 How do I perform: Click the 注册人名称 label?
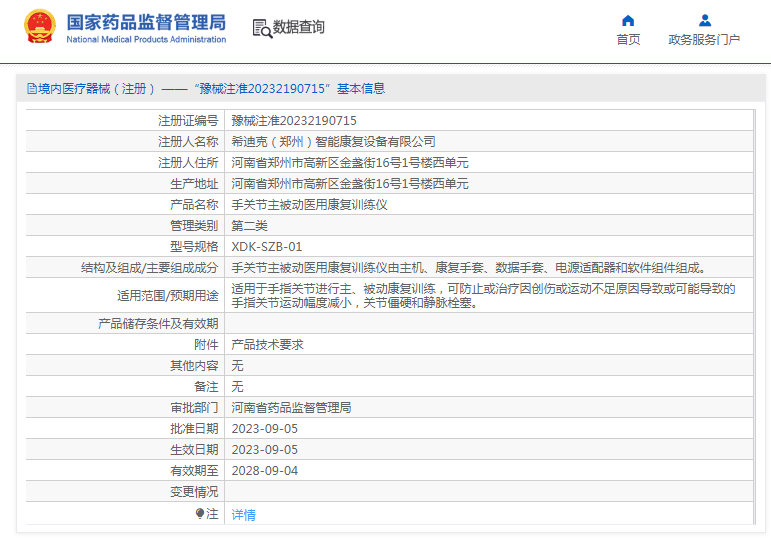click(188, 142)
